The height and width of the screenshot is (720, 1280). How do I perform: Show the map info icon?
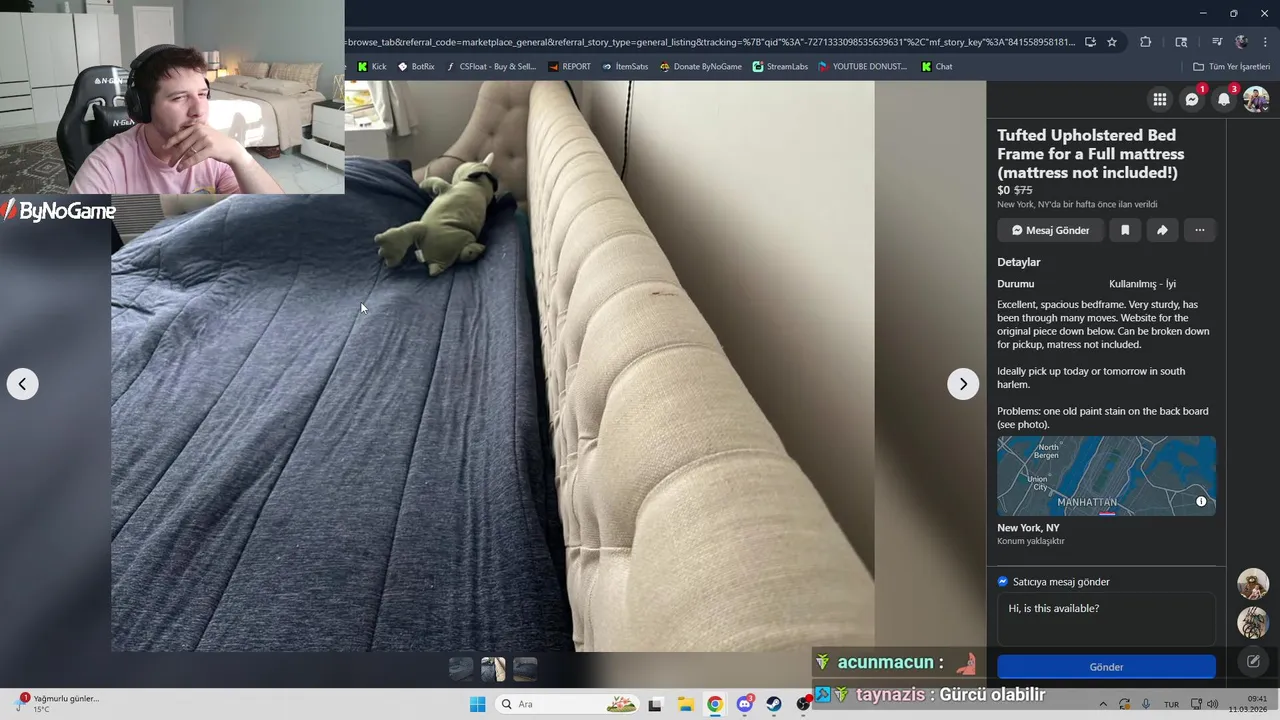(1201, 501)
